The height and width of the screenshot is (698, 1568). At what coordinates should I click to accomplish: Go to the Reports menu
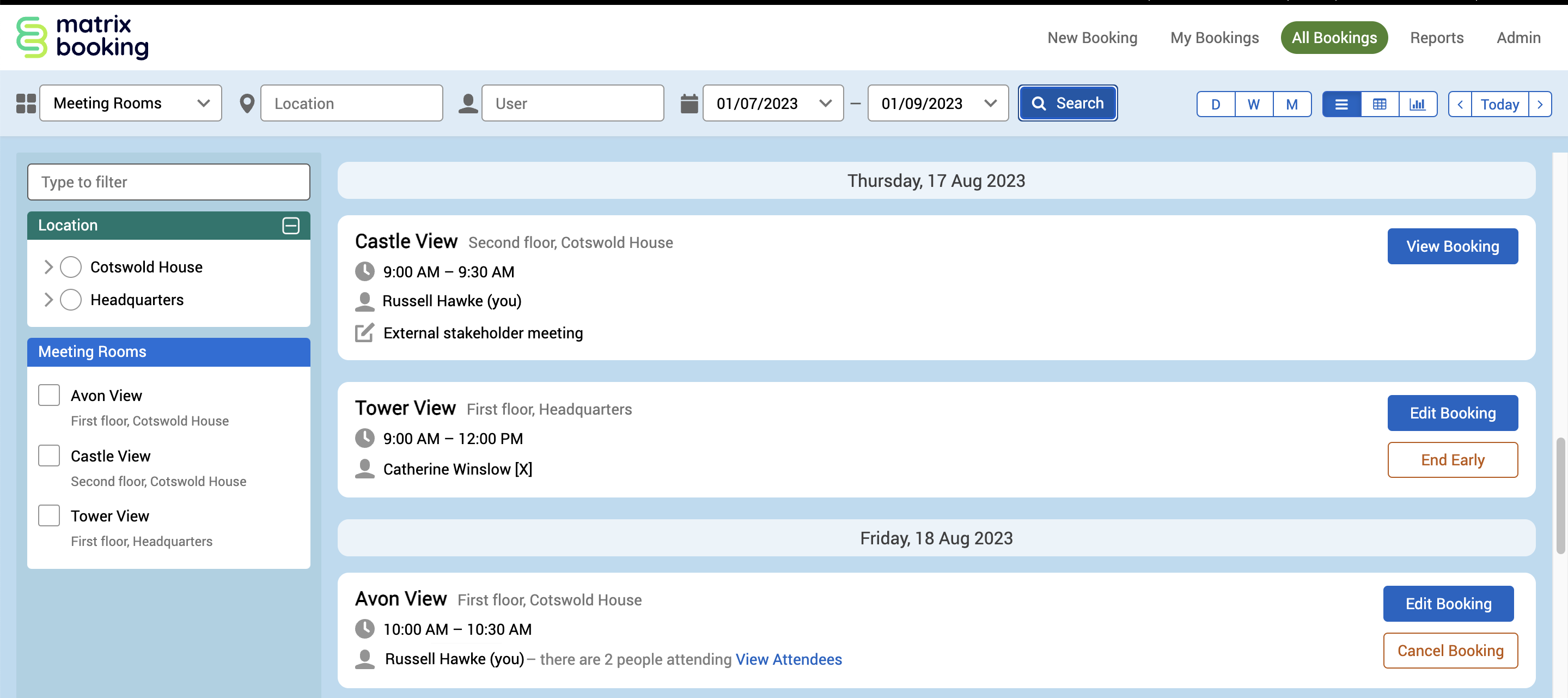[x=1437, y=38]
